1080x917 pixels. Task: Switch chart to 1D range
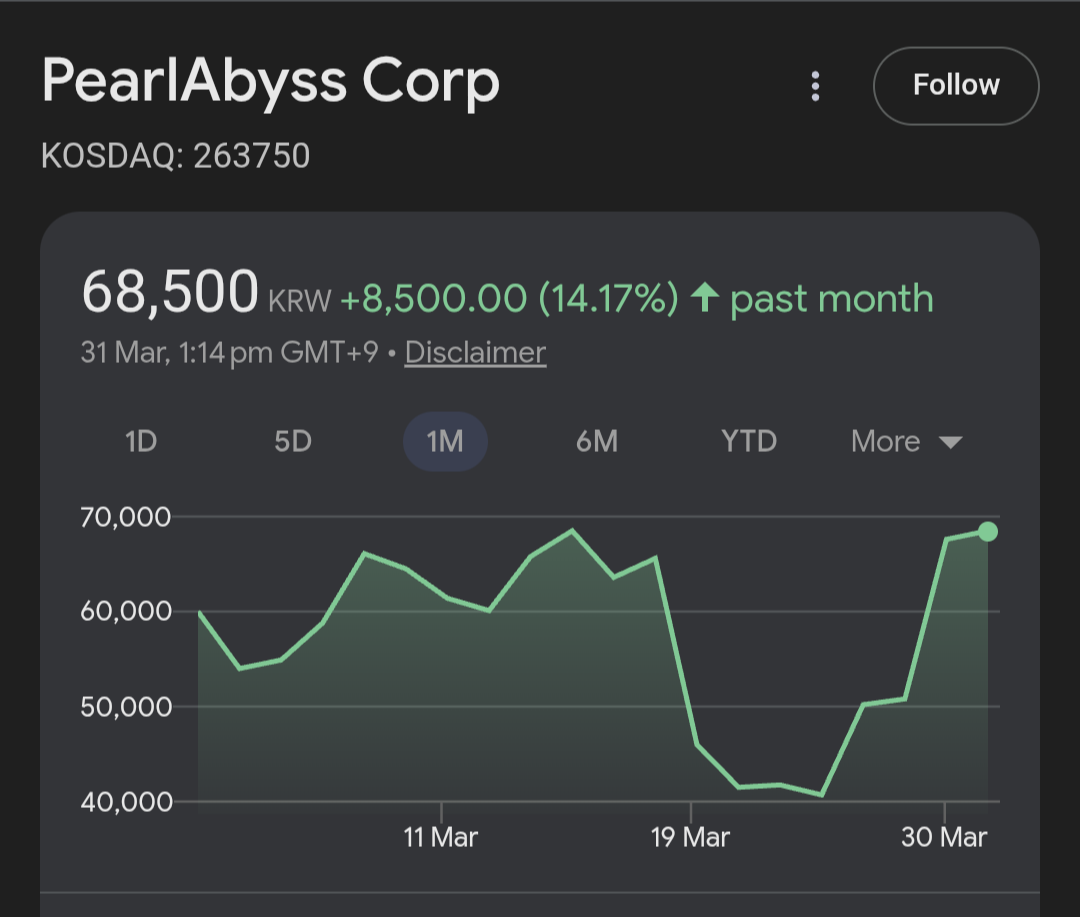(141, 441)
